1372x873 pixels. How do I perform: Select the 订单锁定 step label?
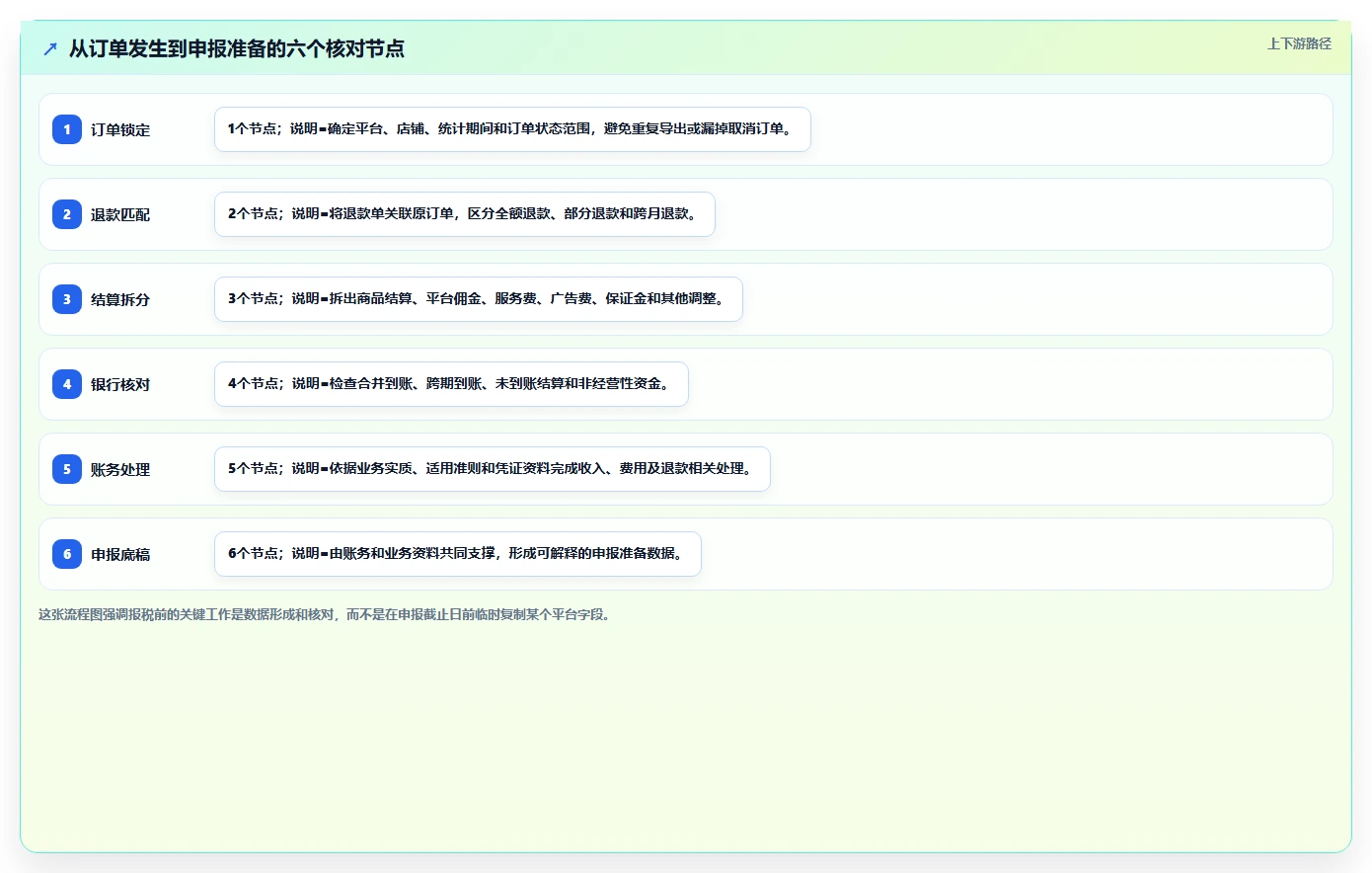(x=120, y=130)
